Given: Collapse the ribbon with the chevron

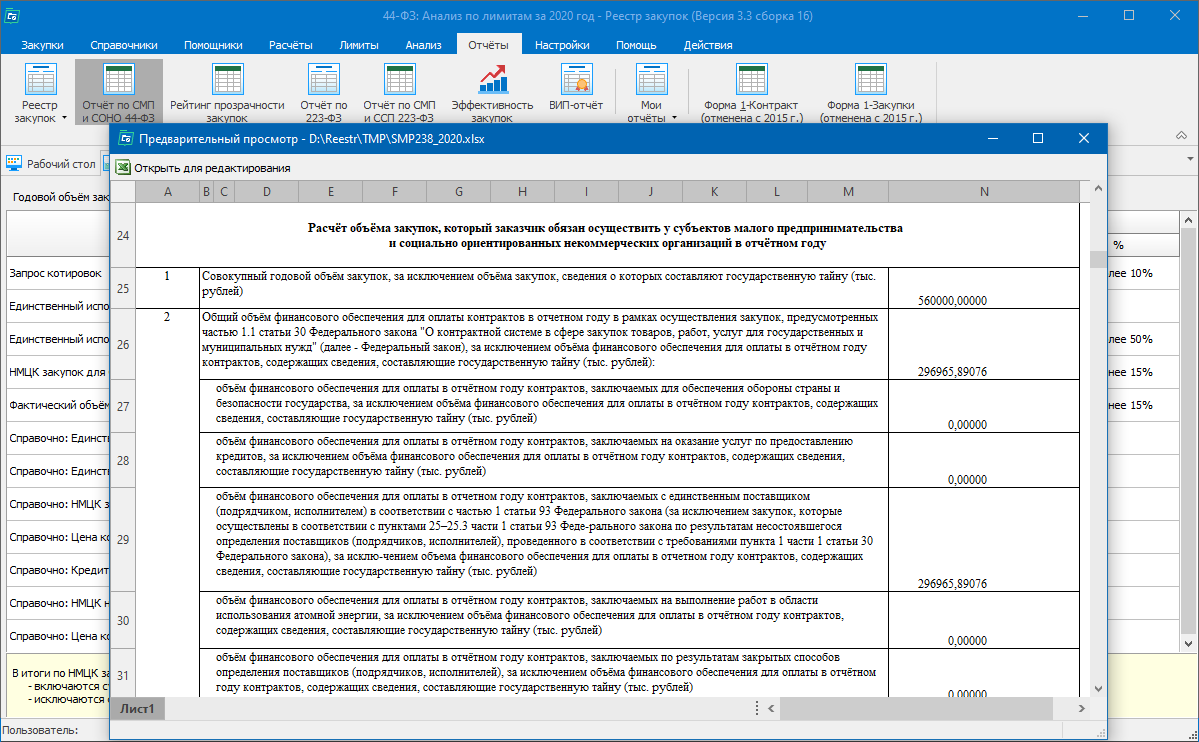Looking at the screenshot, I should 1181,135.
